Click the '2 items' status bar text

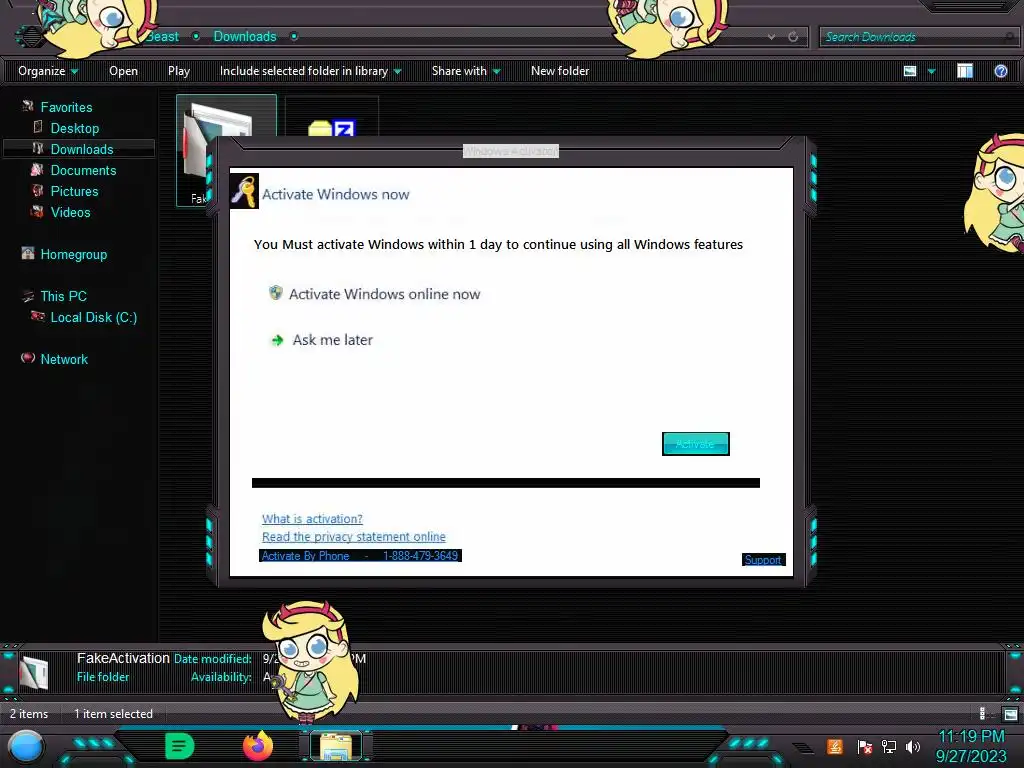click(x=29, y=714)
